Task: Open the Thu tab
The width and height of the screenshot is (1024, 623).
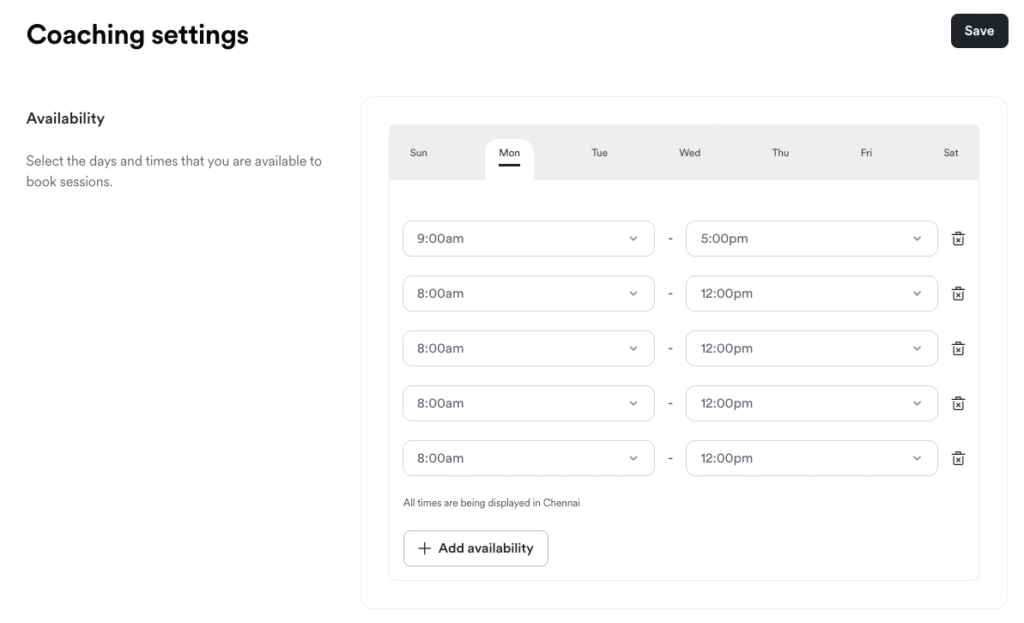Action: (780, 153)
